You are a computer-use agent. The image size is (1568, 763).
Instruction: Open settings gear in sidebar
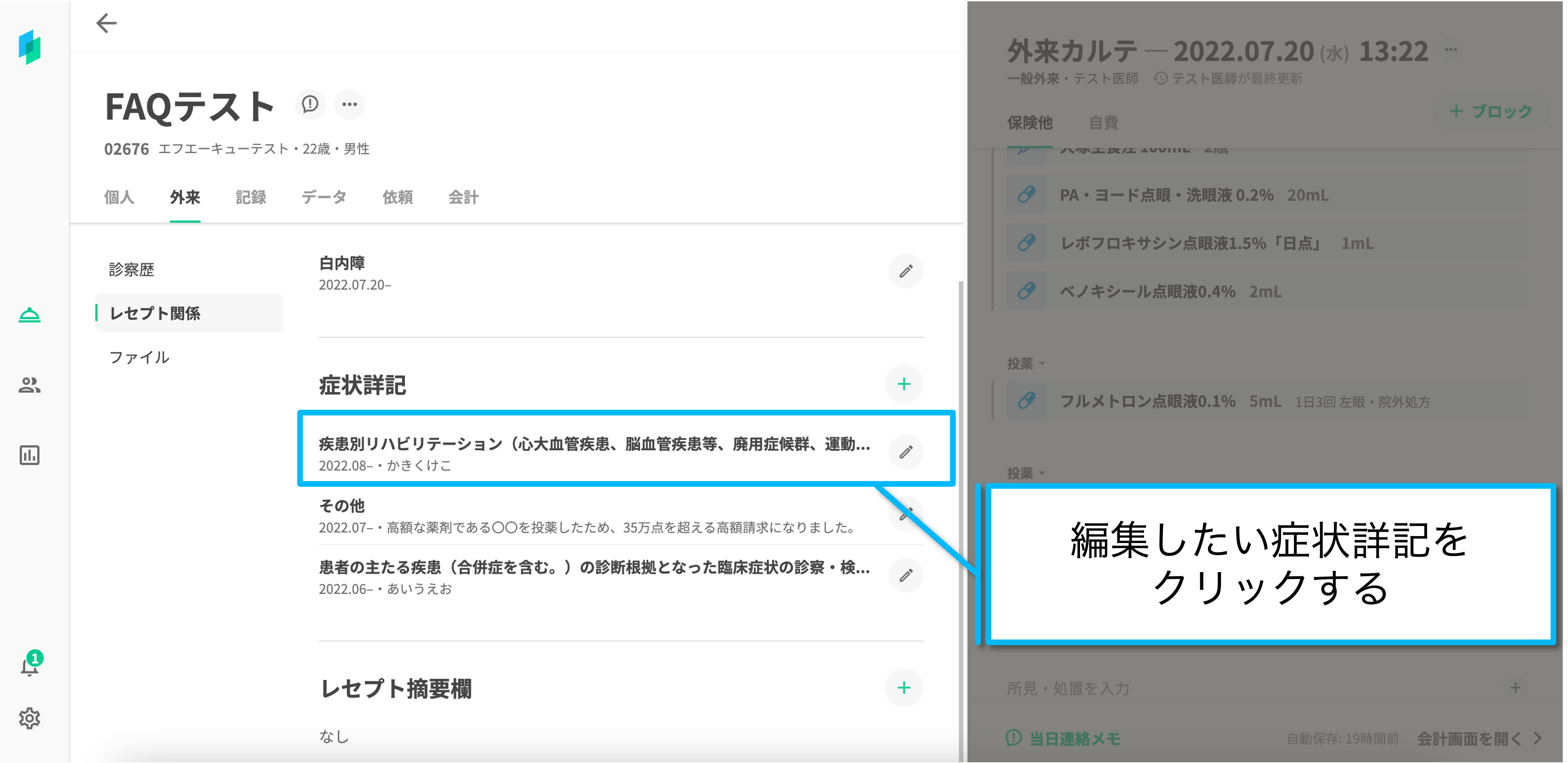[29, 718]
